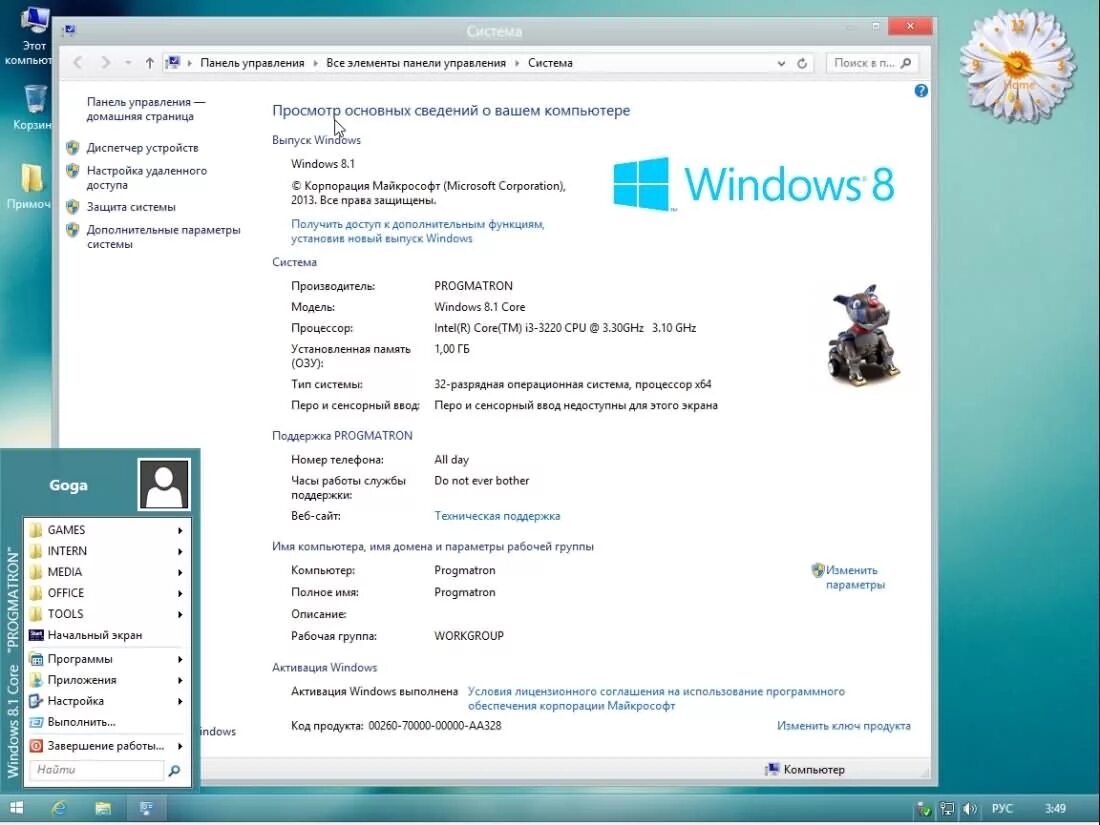Screen dimensions: 1100x825
Task: Expand the MEDIA submenu arrow
Action: (180, 572)
